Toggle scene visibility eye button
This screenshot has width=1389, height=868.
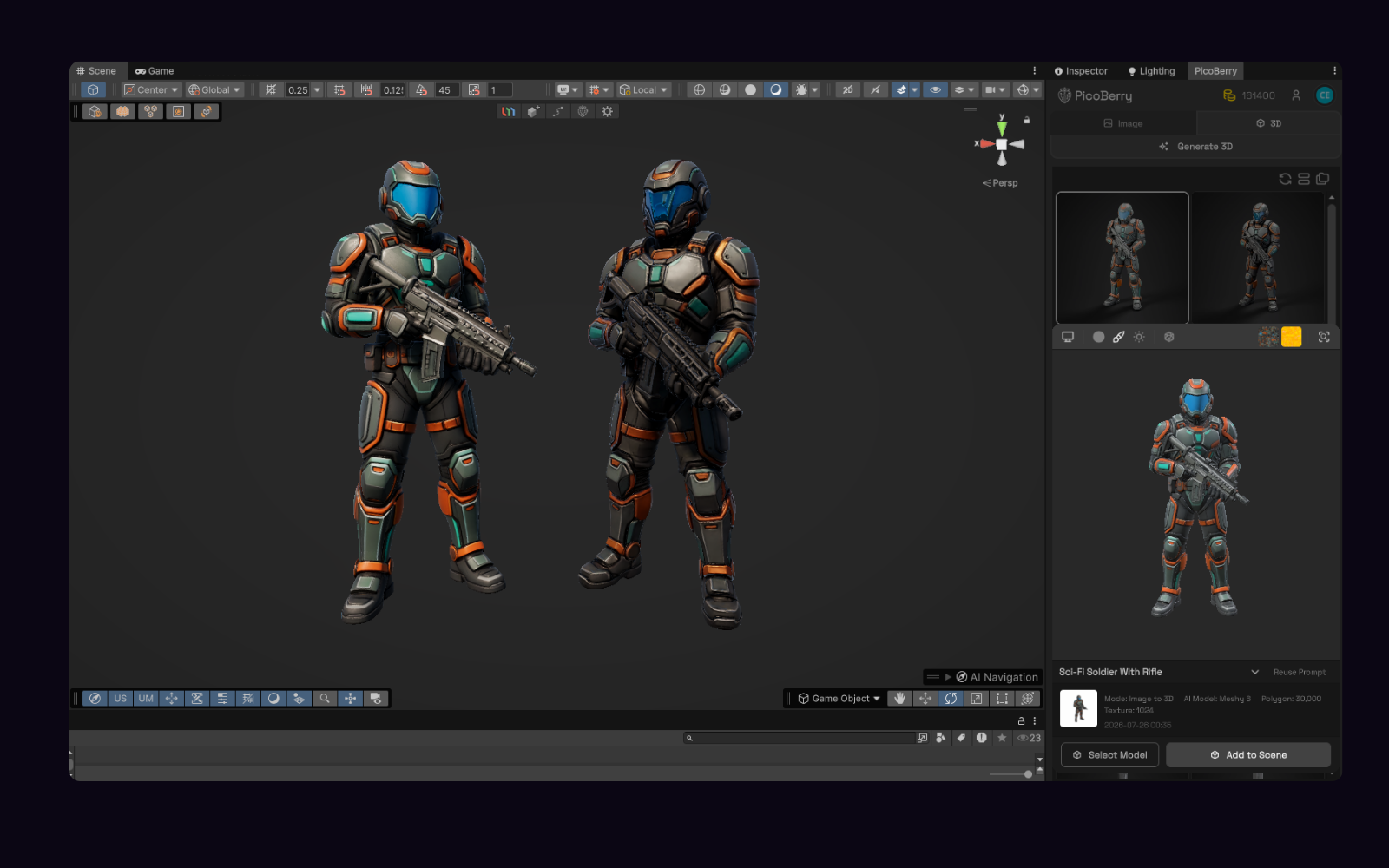(x=935, y=89)
